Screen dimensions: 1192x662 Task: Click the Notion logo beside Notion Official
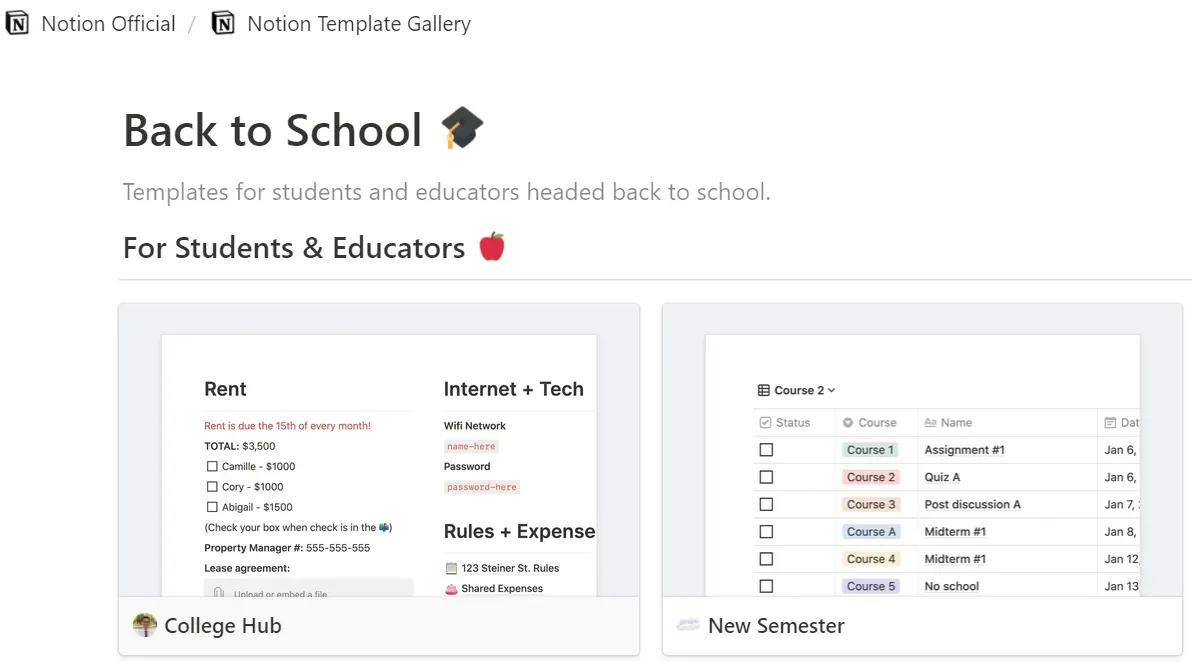click(x=17, y=24)
